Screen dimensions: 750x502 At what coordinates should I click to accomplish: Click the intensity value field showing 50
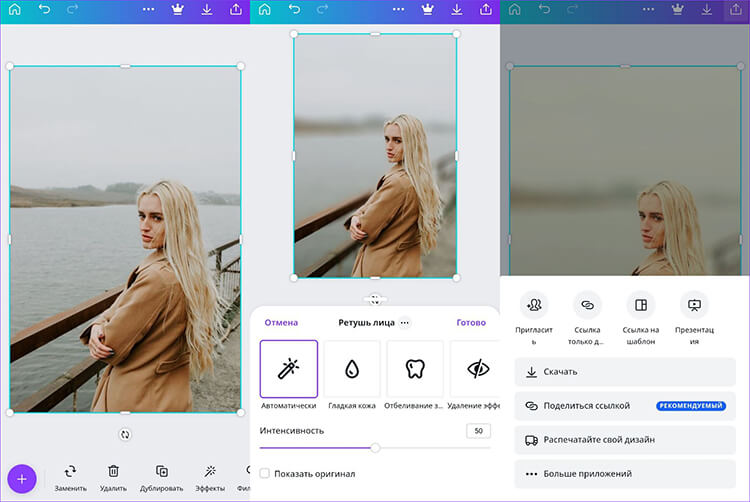click(478, 431)
